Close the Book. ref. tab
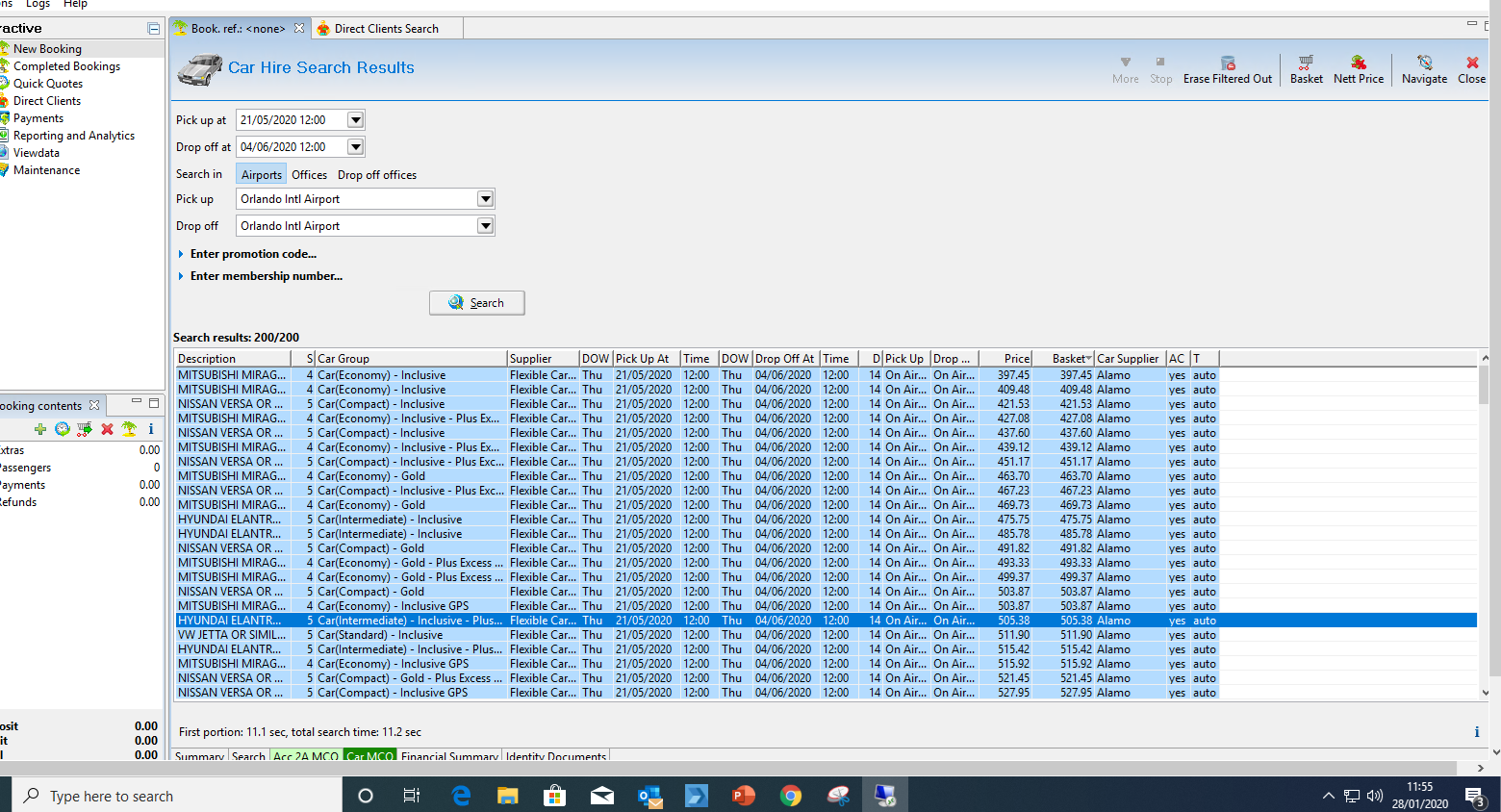Screen dimensions: 1501x812 point(299,29)
